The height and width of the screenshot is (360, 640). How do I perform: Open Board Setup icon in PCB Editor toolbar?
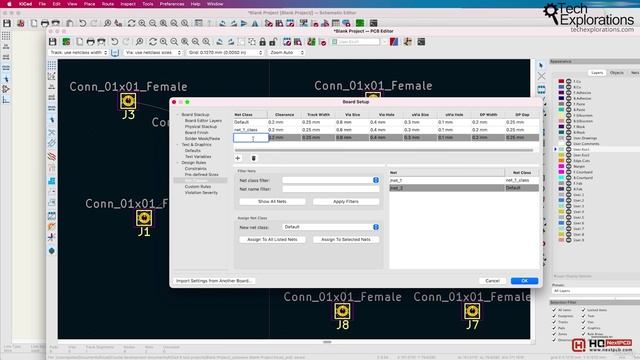point(66,42)
